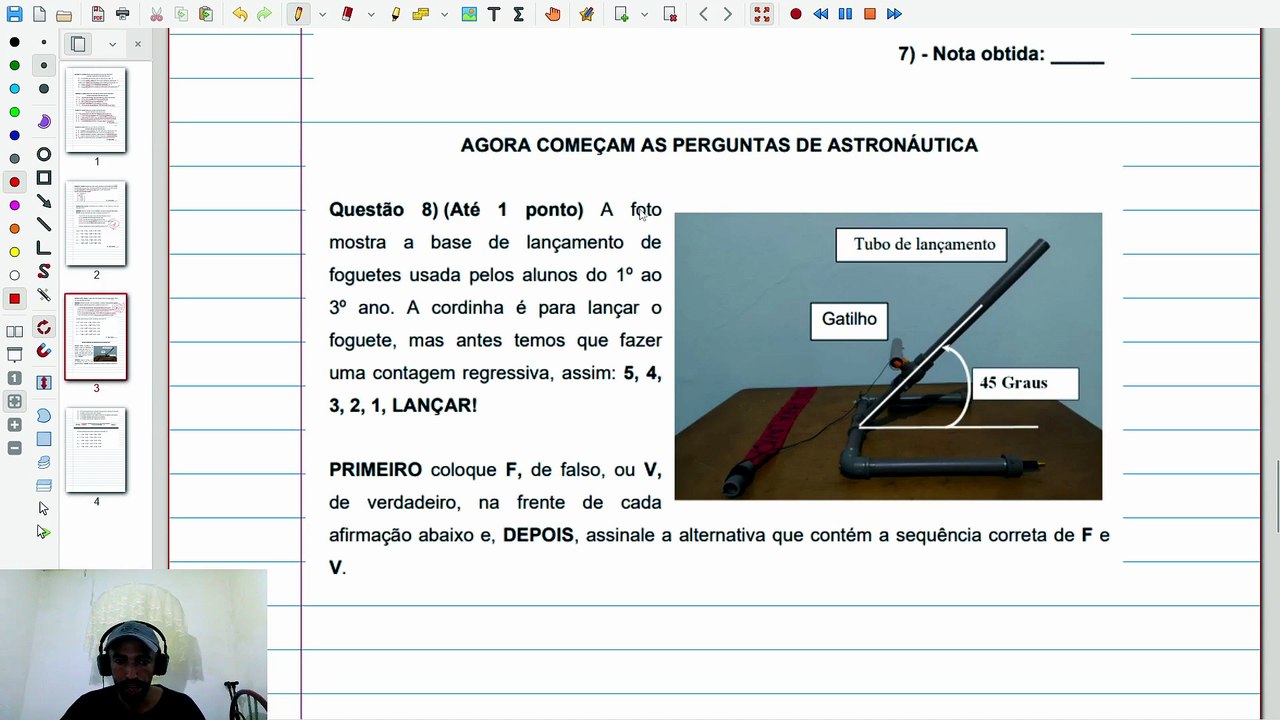The width and height of the screenshot is (1280, 720).
Task: Go forward with the right chevron
Action: (728, 14)
